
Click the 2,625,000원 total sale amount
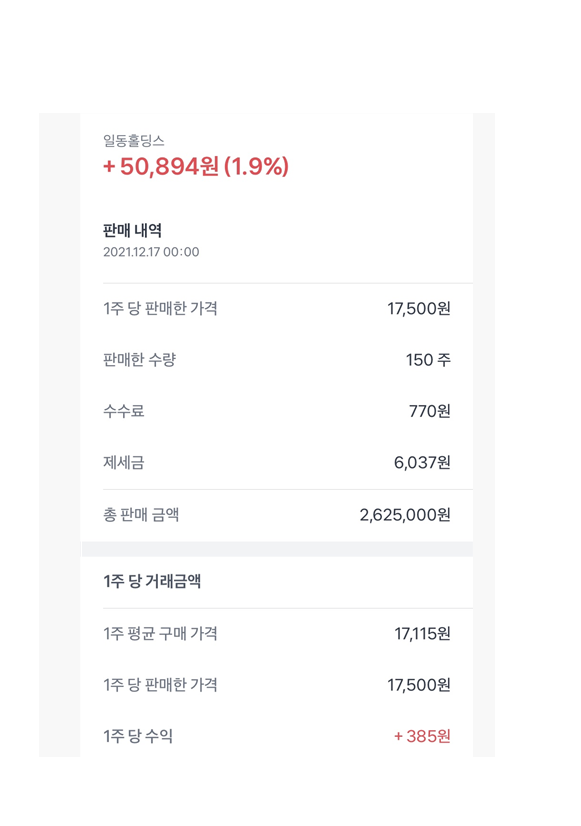(405, 515)
